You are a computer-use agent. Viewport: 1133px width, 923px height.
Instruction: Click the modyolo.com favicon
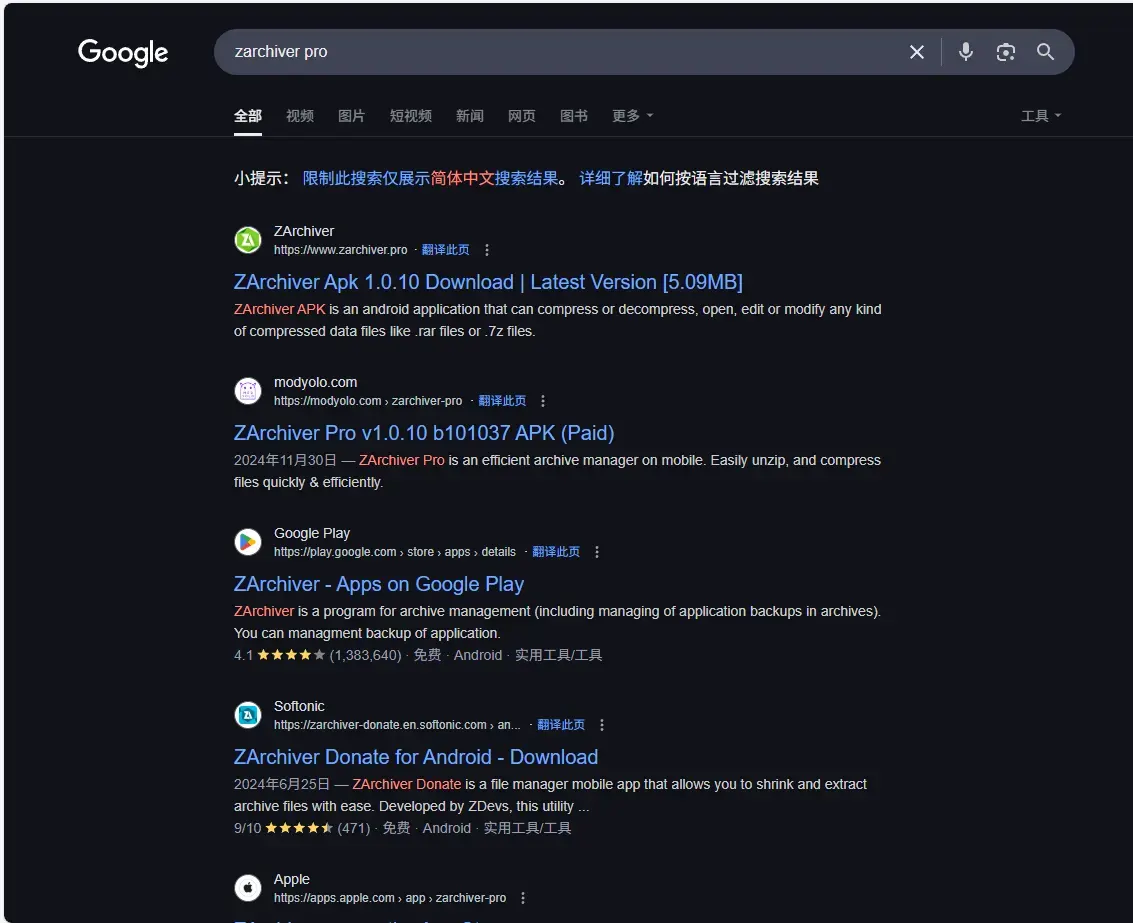pos(248,391)
